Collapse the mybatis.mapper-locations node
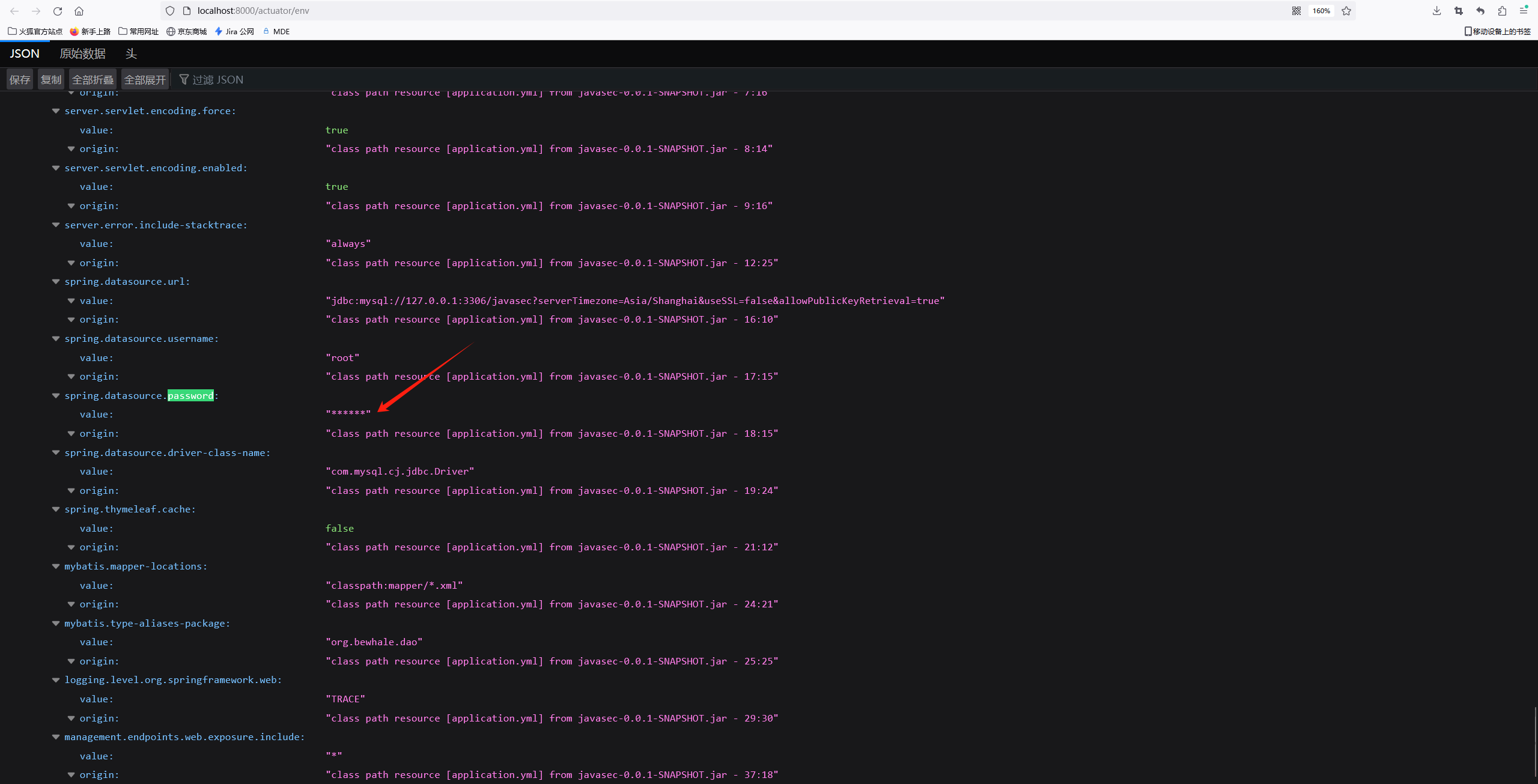Image resolution: width=1538 pixels, height=784 pixels. [56, 567]
